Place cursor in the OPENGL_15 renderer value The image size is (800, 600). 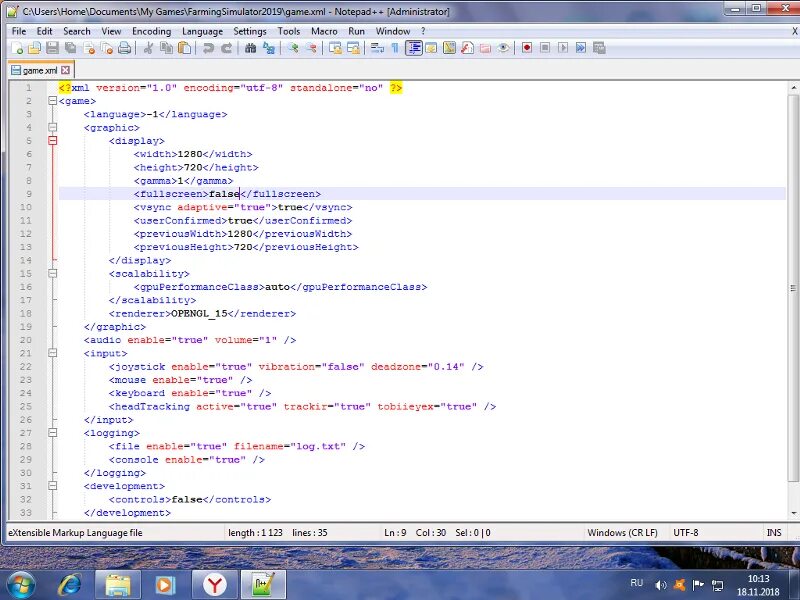coord(199,313)
